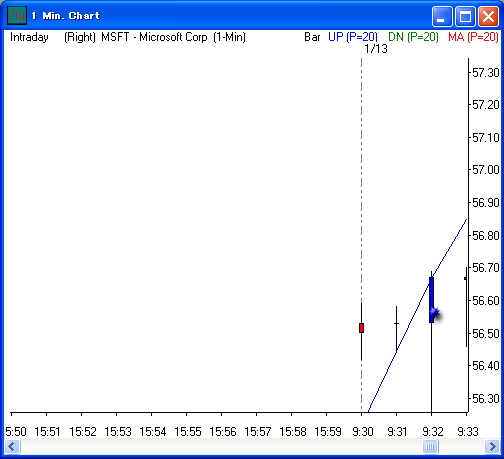Click the DN (P=20) indicator label
Image resolution: width=504 pixels, height=459 pixels.
coord(413,37)
